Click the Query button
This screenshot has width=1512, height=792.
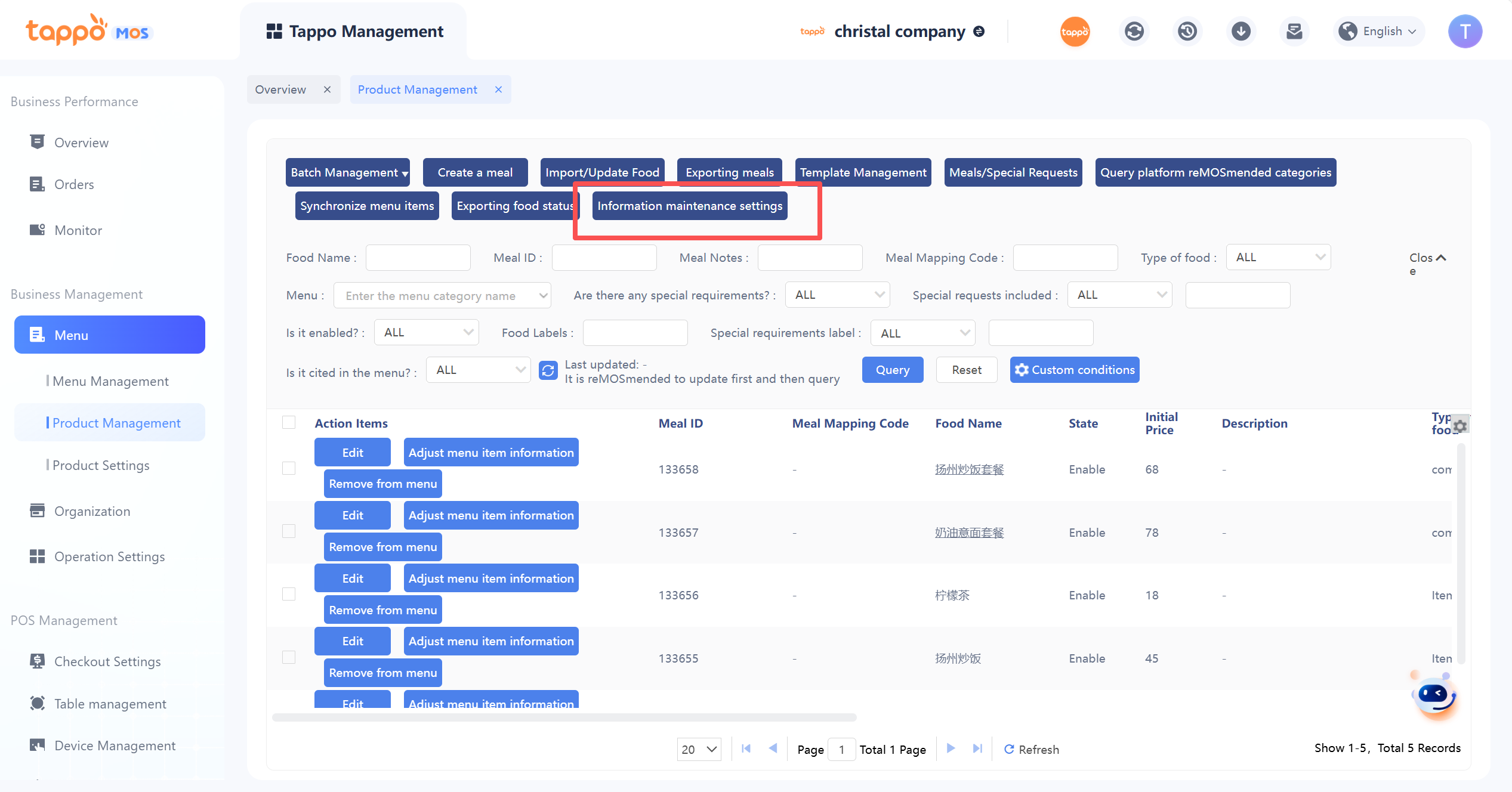point(892,370)
